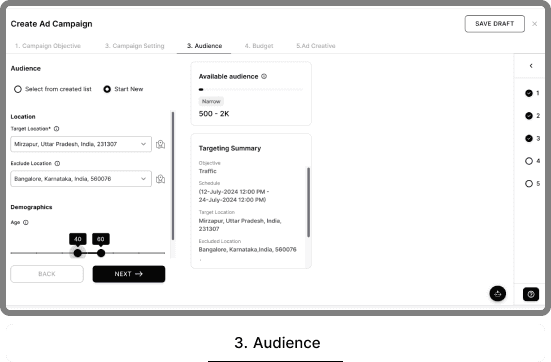Open the 5. Ad Creative tab
The image size is (551, 362).
tap(316, 46)
